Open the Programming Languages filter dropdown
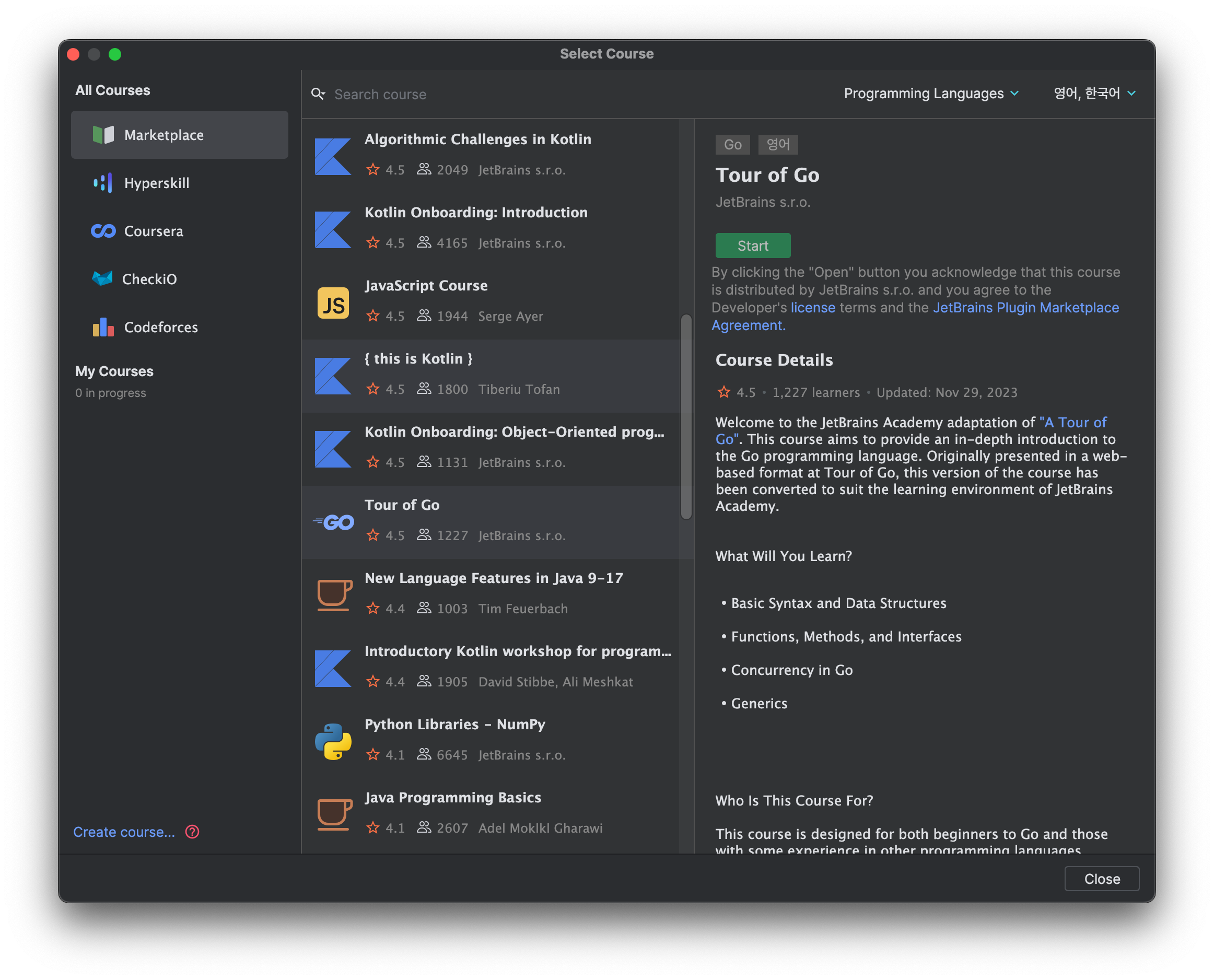 pyautogui.click(x=931, y=94)
